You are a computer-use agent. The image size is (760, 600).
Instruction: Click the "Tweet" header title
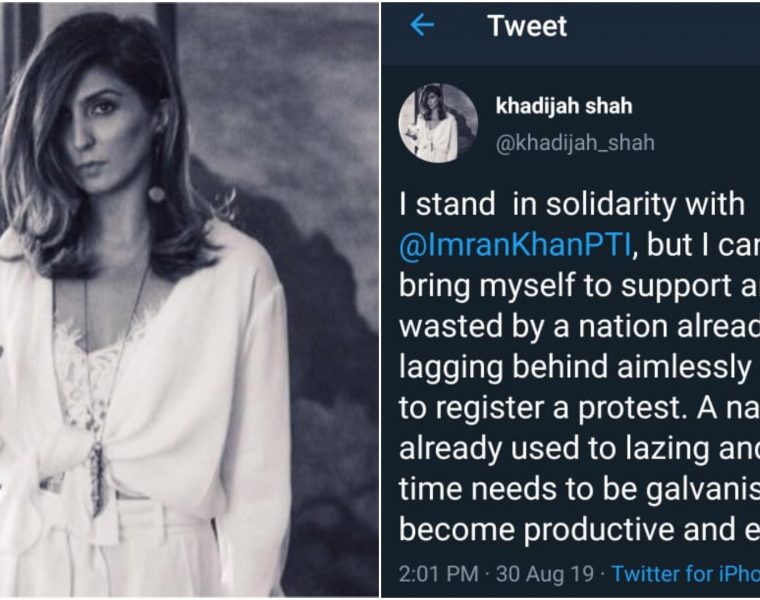(528, 27)
